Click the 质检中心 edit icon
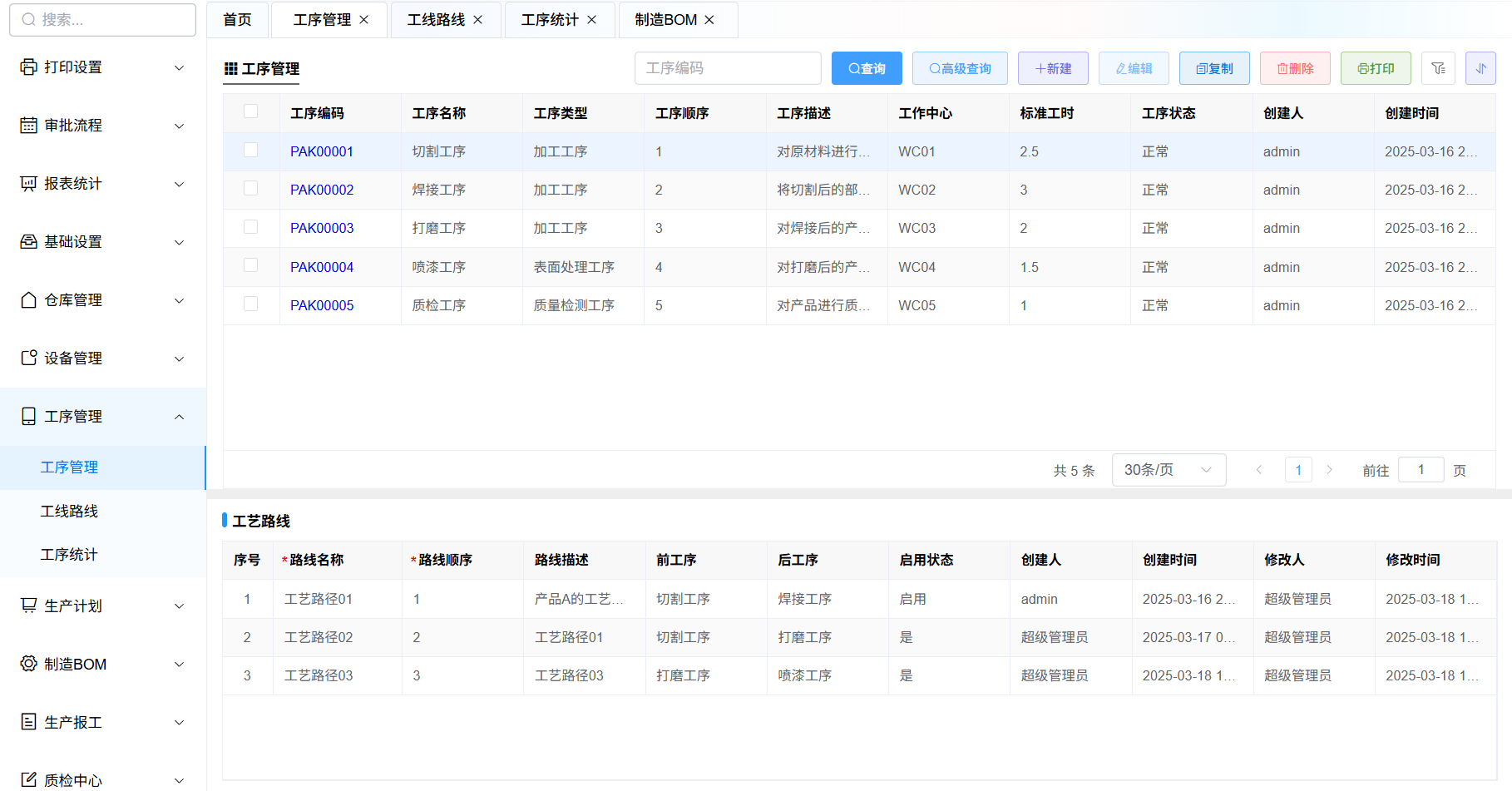This screenshot has width=1512, height=791. pyautogui.click(x=28, y=779)
